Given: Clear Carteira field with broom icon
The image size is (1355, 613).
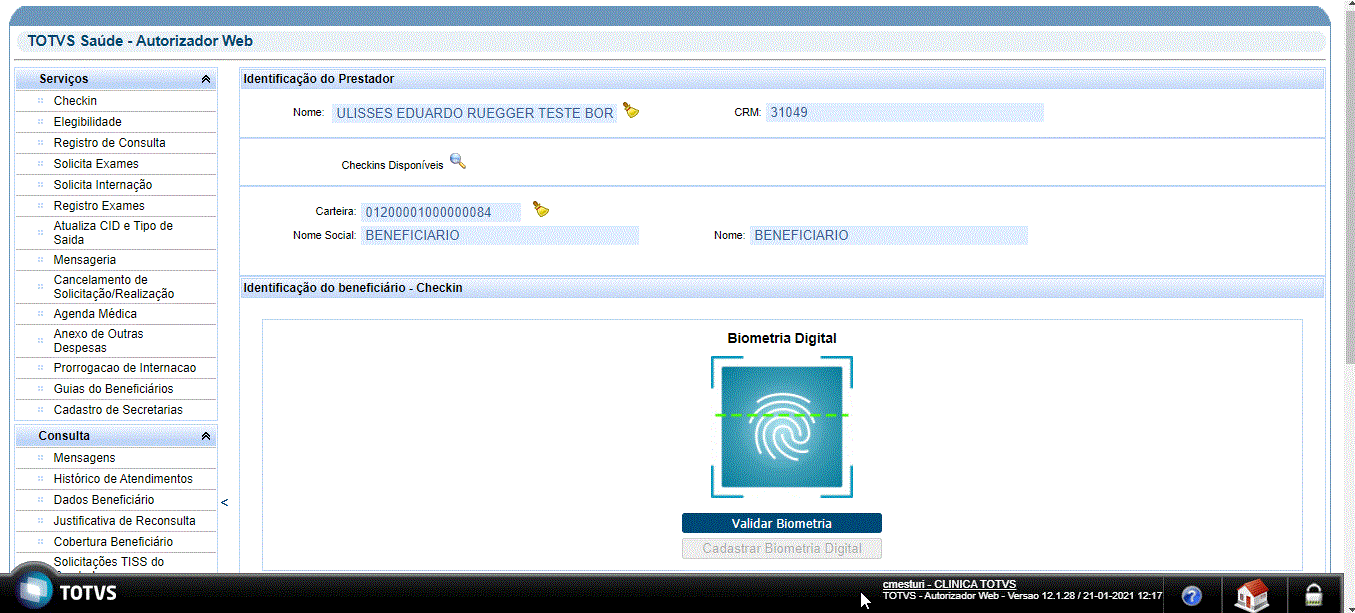Looking at the screenshot, I should pos(541,209).
